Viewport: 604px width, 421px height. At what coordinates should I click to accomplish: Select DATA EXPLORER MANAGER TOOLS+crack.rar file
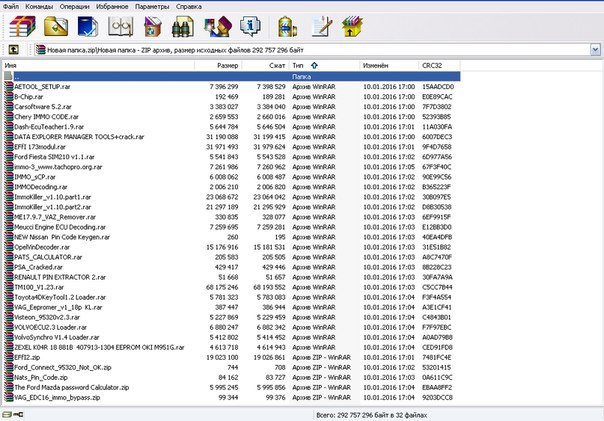pos(79,137)
